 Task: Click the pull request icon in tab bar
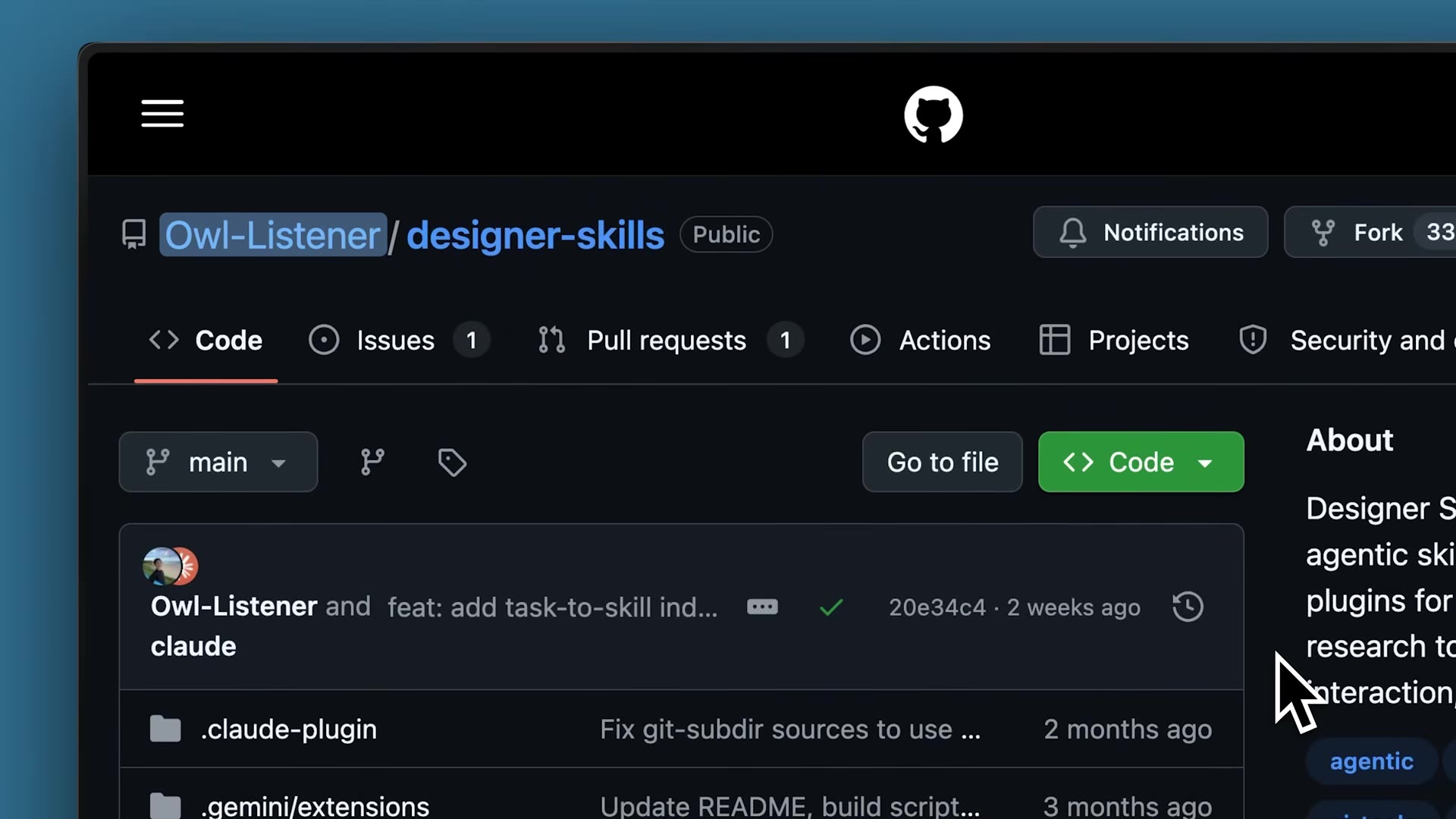[551, 340]
